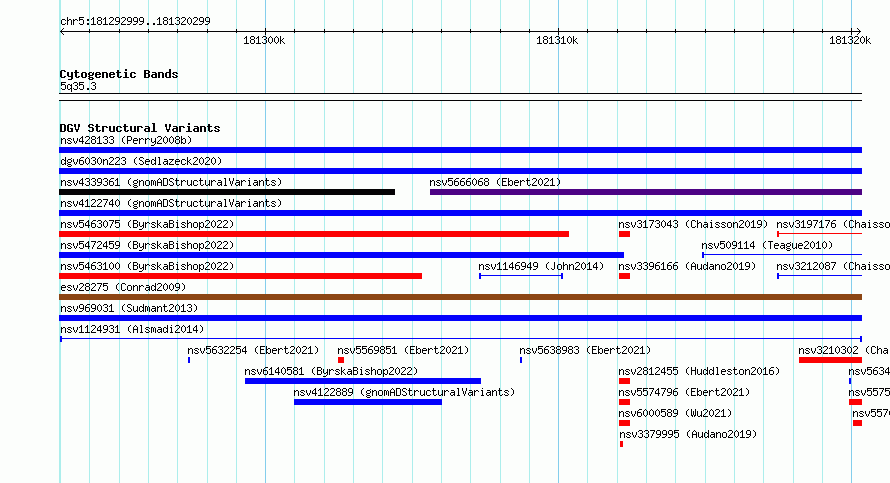Click the chr5:181292999..181320299 region label
The image size is (890, 483).
pyautogui.click(x=135, y=21)
